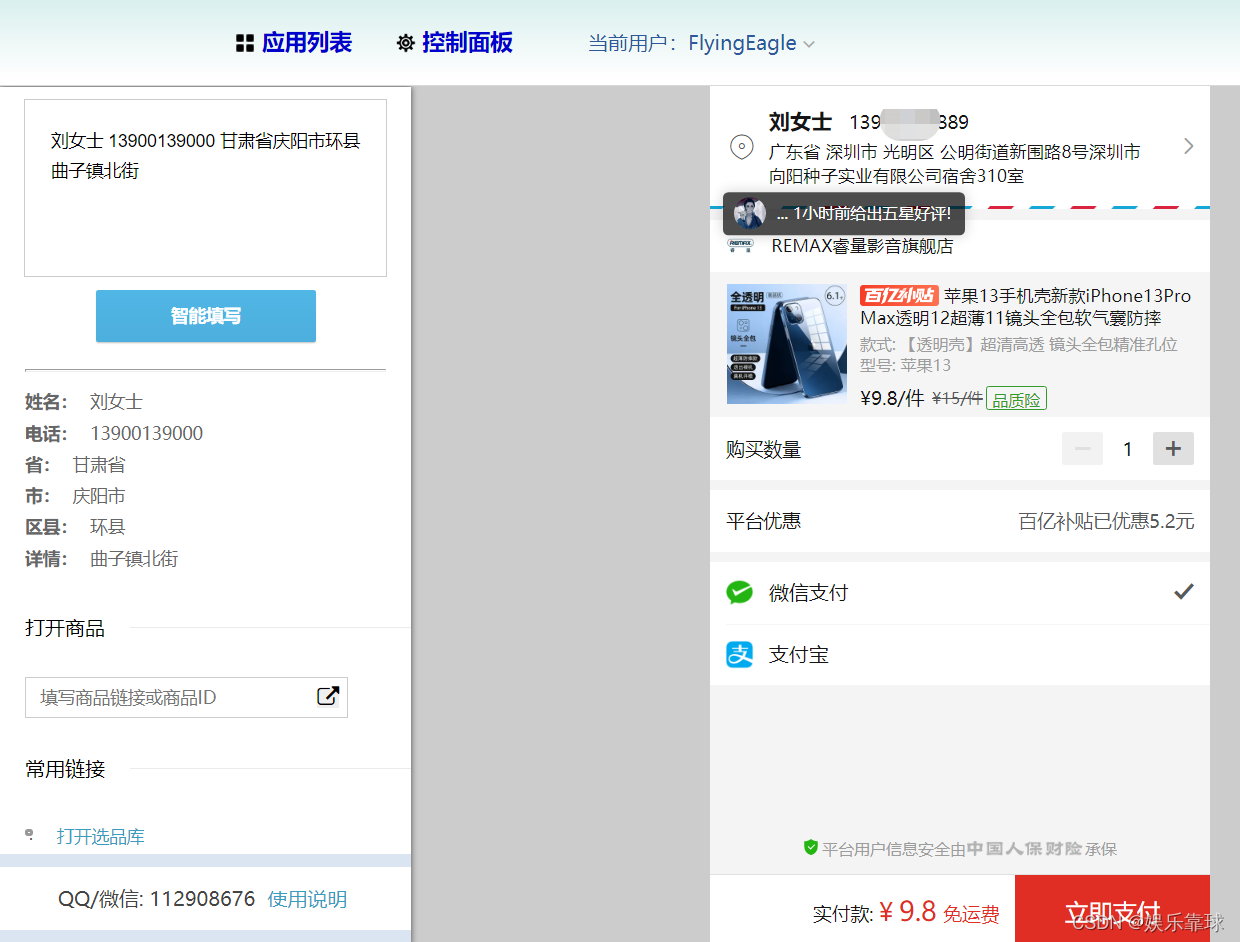The width and height of the screenshot is (1240, 942).
Task: Click the ¥9.8 payable amount
Action: pyautogui.click(x=908, y=912)
